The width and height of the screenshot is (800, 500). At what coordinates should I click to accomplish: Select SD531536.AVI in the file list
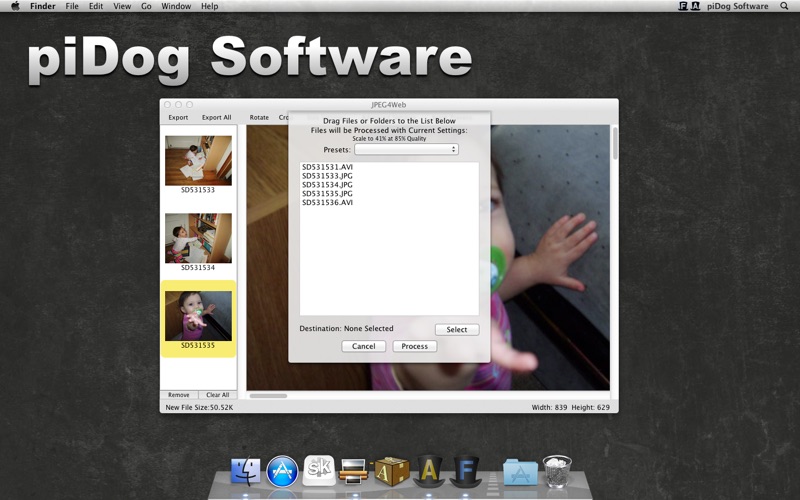pos(327,203)
